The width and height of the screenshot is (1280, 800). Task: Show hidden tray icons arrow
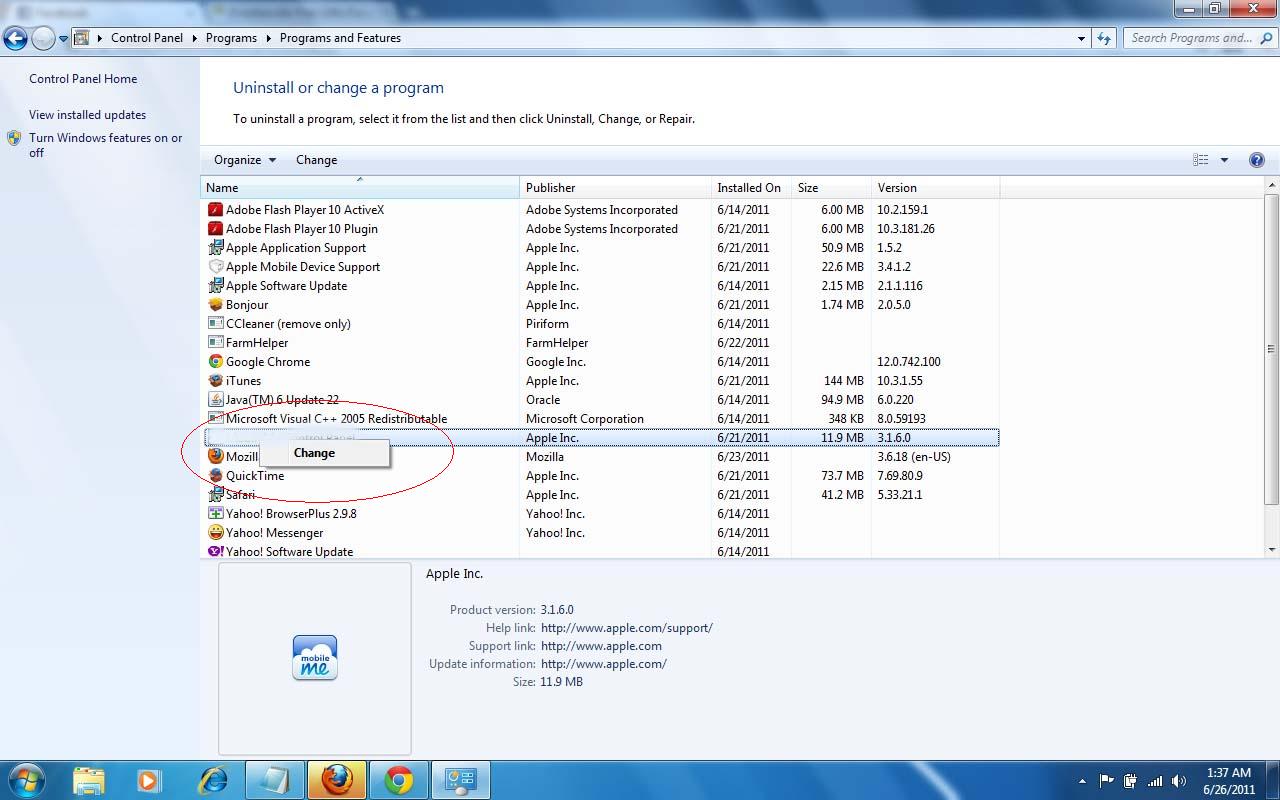(x=1082, y=781)
